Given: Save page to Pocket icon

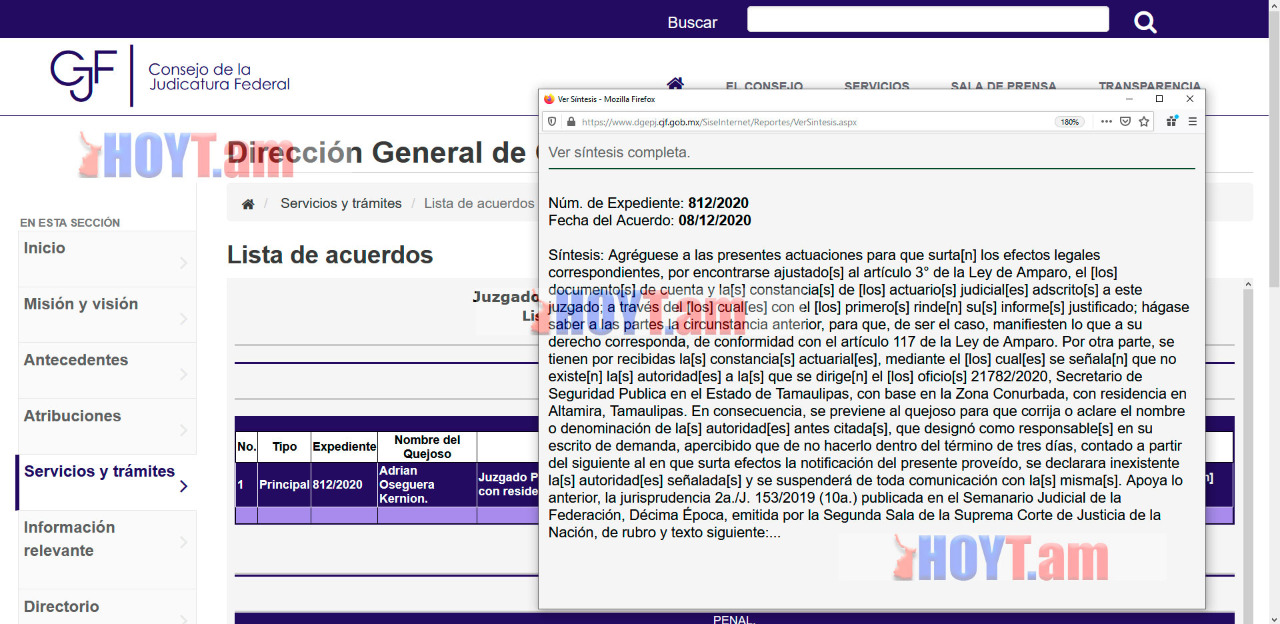Looking at the screenshot, I should tap(1125, 122).
